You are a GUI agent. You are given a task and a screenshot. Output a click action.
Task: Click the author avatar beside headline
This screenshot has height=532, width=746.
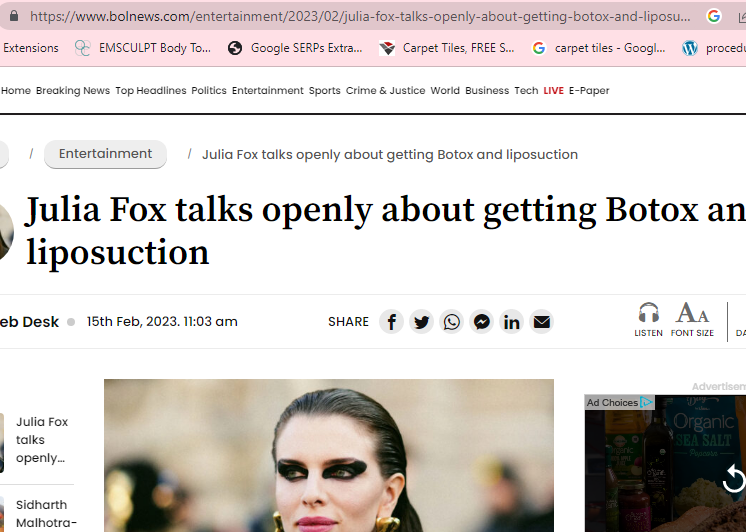(6, 232)
